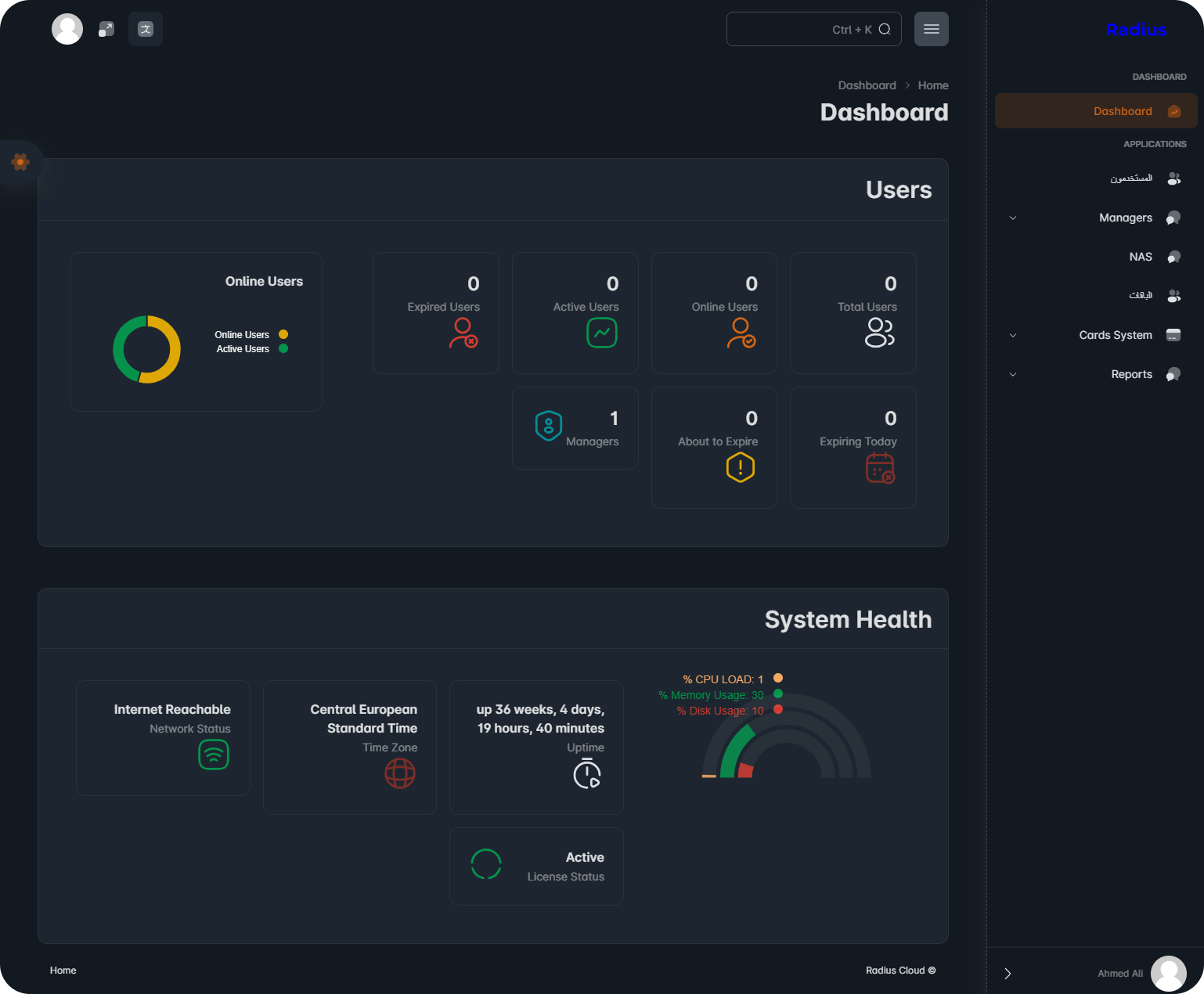
Task: Open the Cards System sidebar item
Action: [x=1096, y=335]
